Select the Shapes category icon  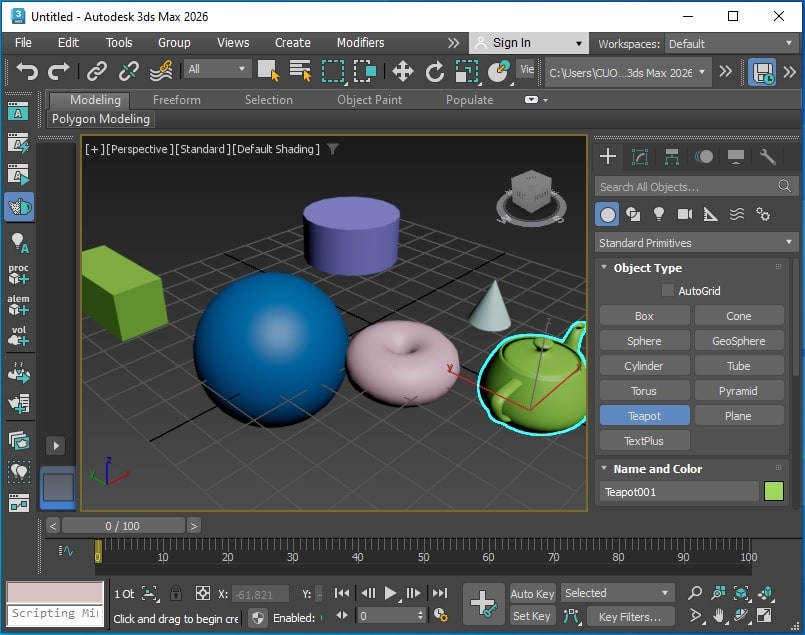pos(633,214)
